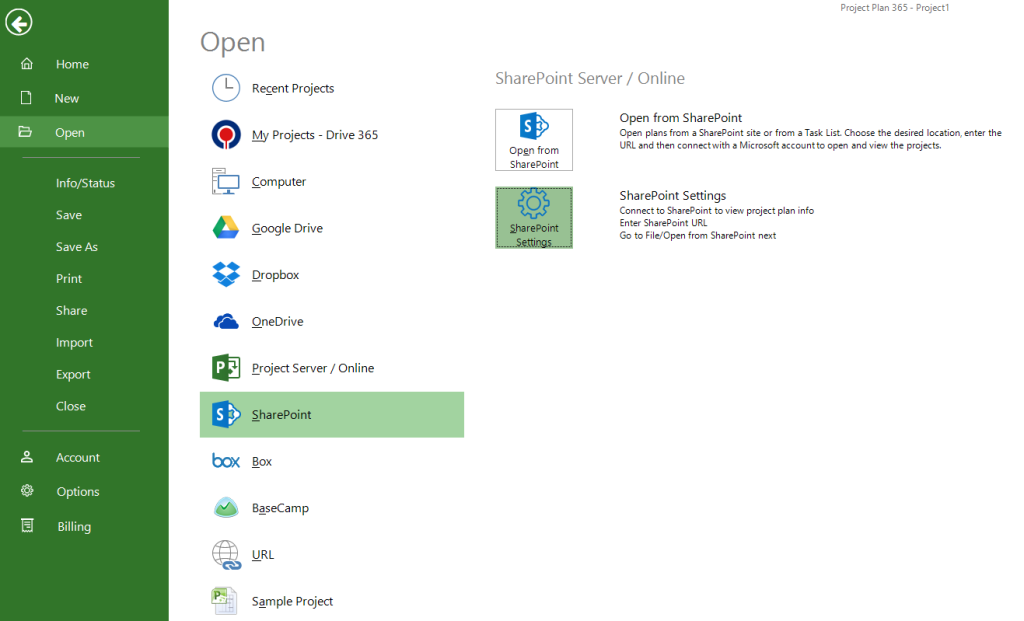
Task: Select the Box storage icon
Action: tap(224, 461)
